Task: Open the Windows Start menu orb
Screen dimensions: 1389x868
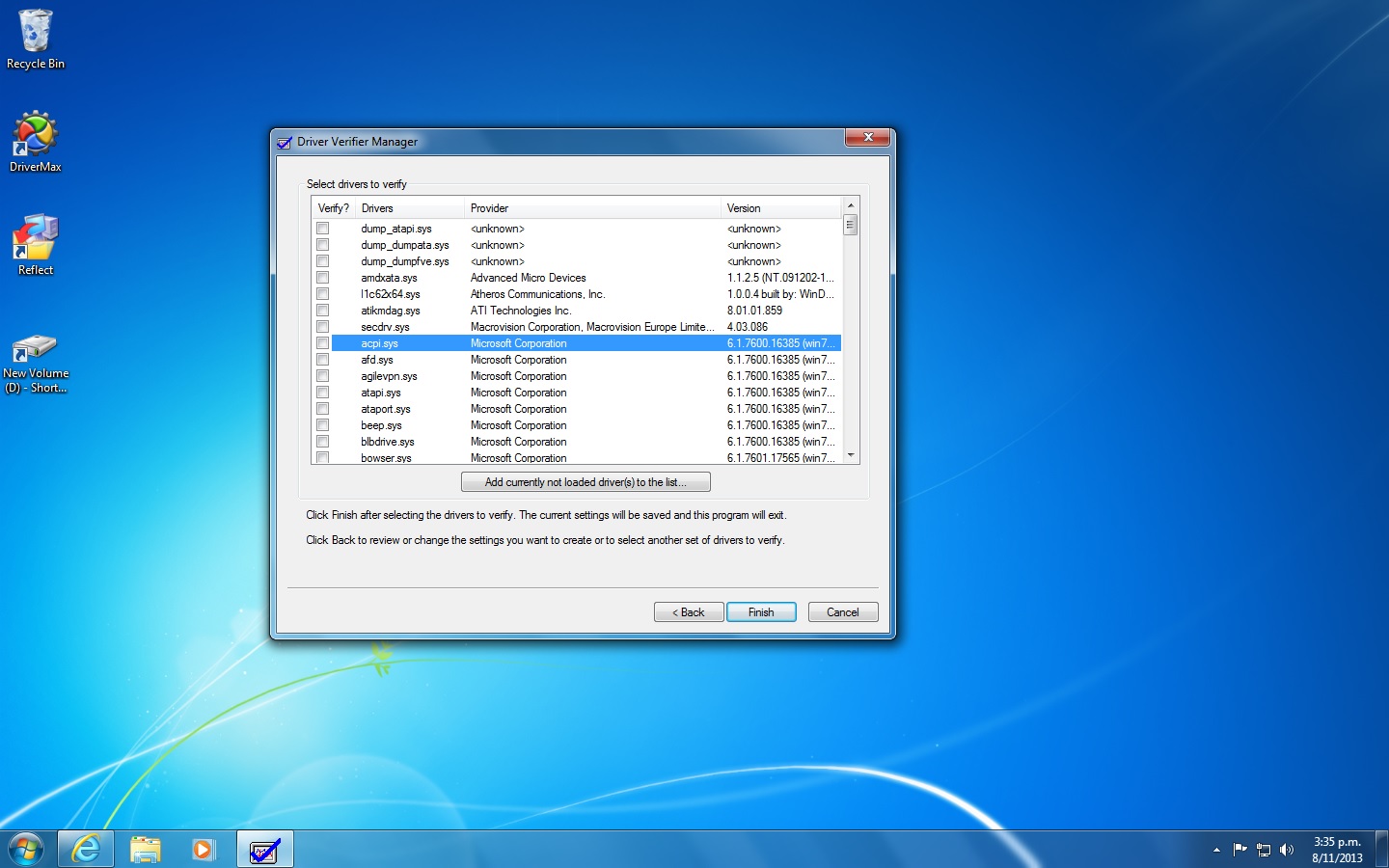Action: click(26, 850)
